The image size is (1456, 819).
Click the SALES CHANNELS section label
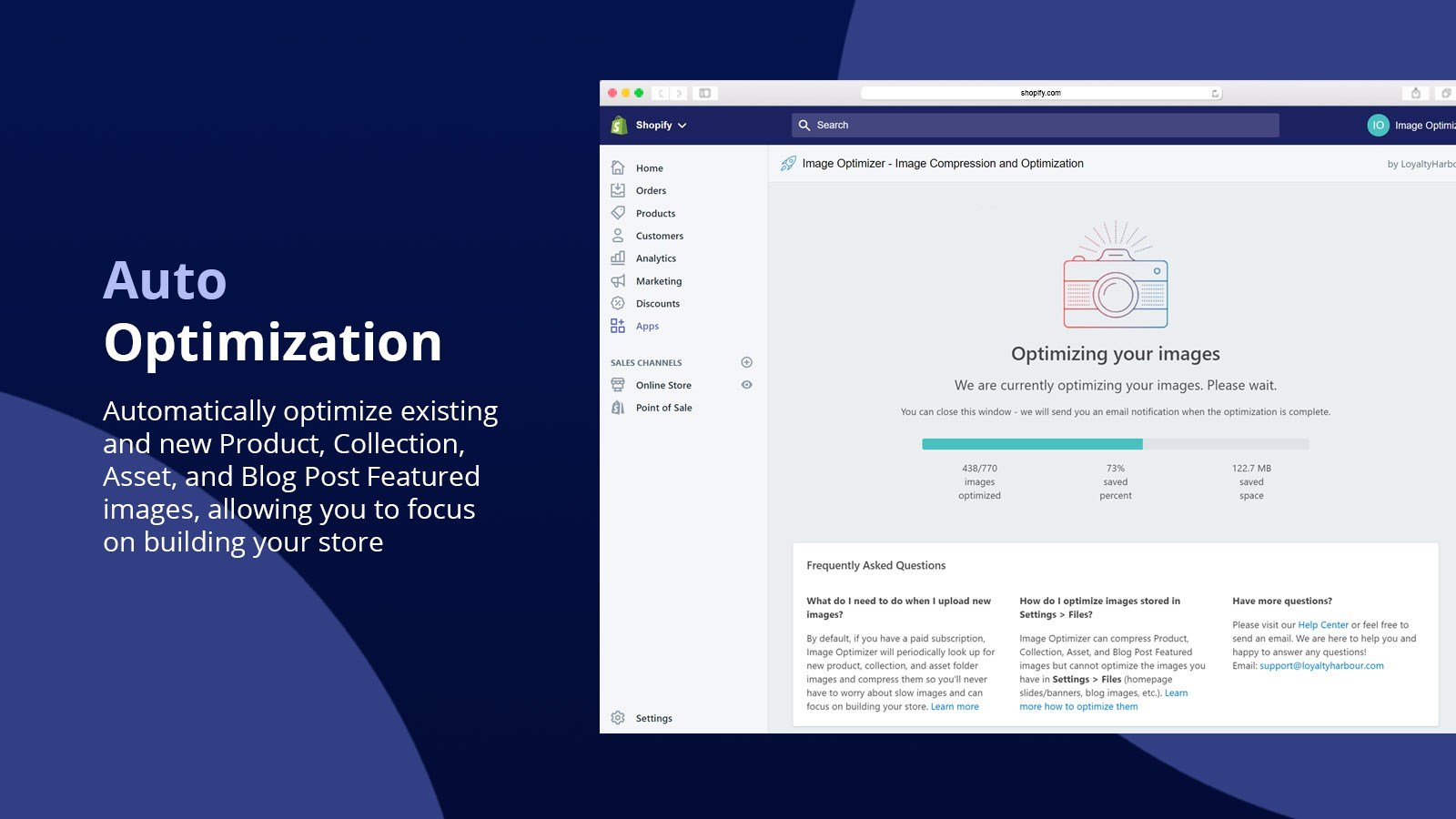coord(646,363)
